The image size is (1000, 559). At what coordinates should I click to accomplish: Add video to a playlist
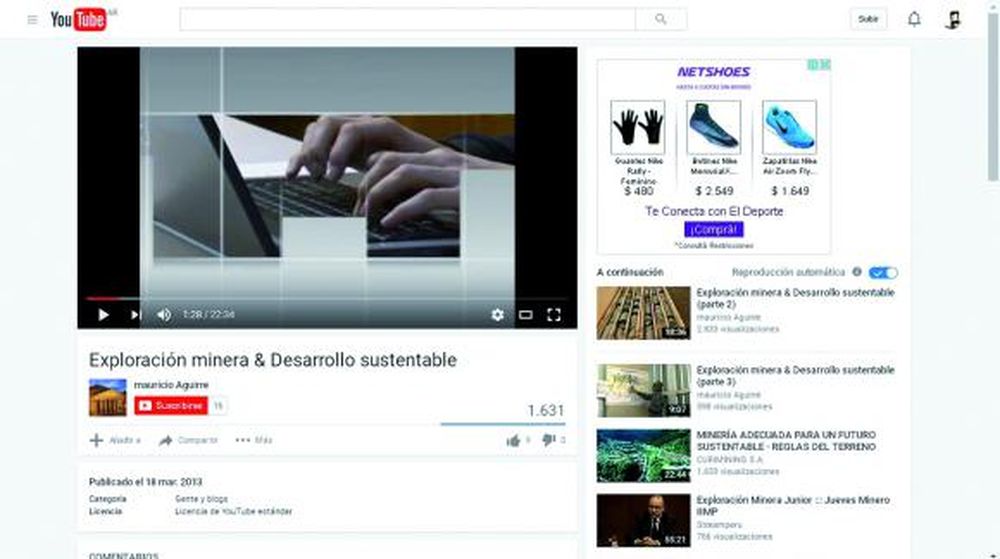click(x=115, y=440)
